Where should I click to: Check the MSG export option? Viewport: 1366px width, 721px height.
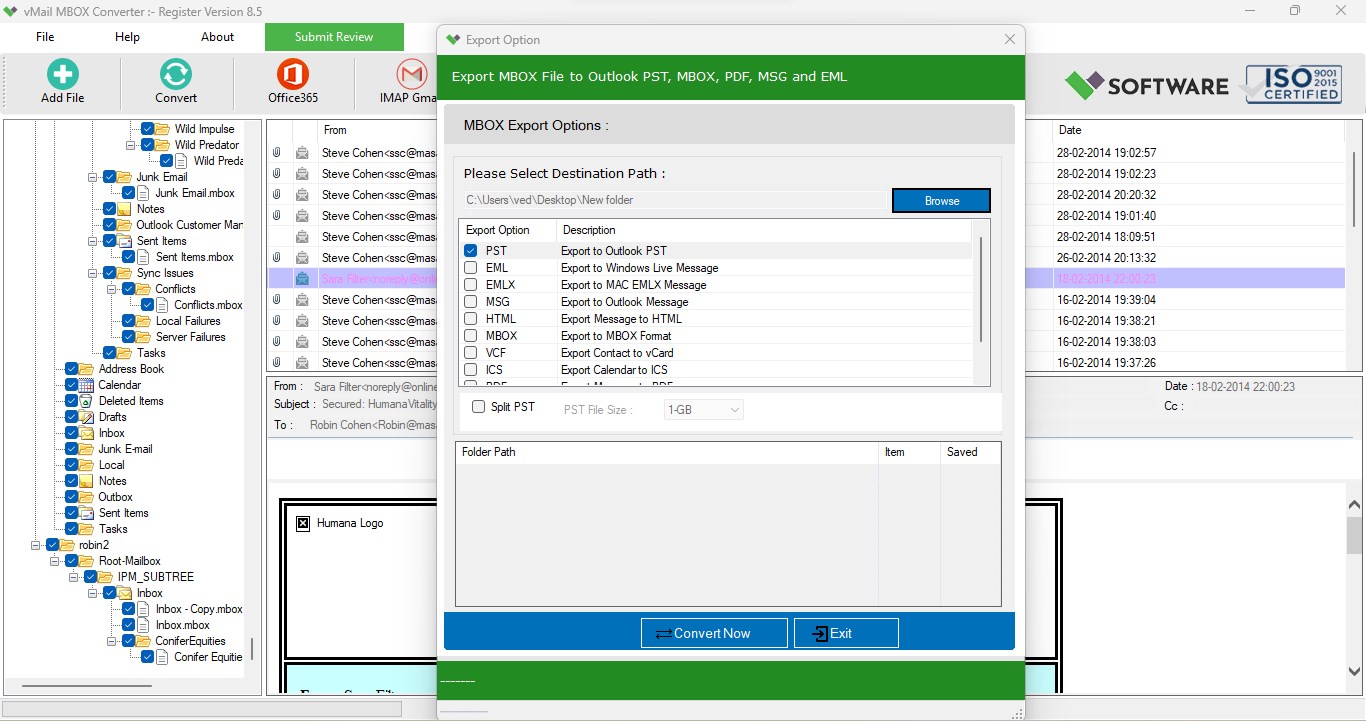(471, 302)
